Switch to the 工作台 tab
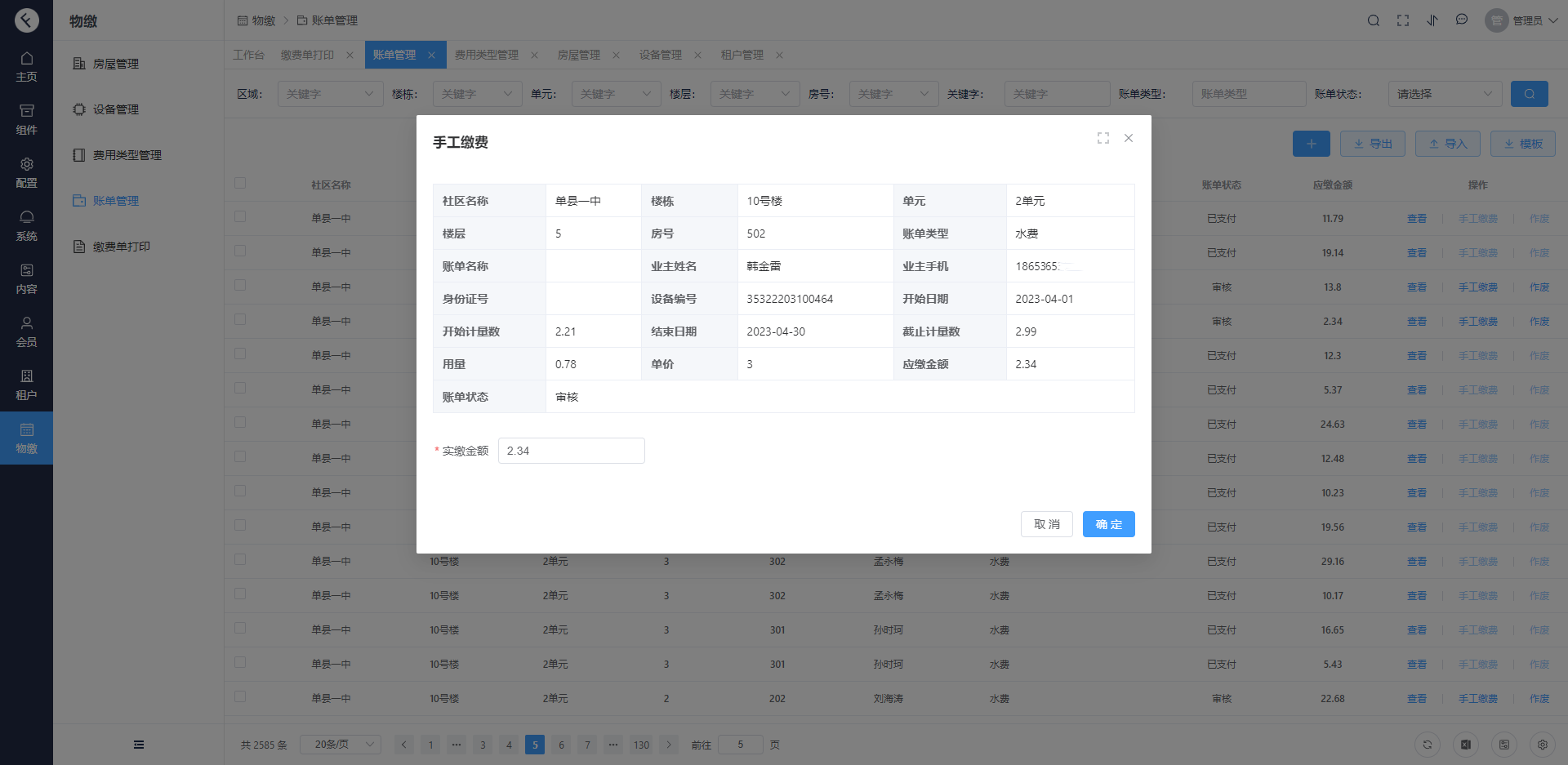Viewport: 1568px width, 765px height. tap(249, 55)
